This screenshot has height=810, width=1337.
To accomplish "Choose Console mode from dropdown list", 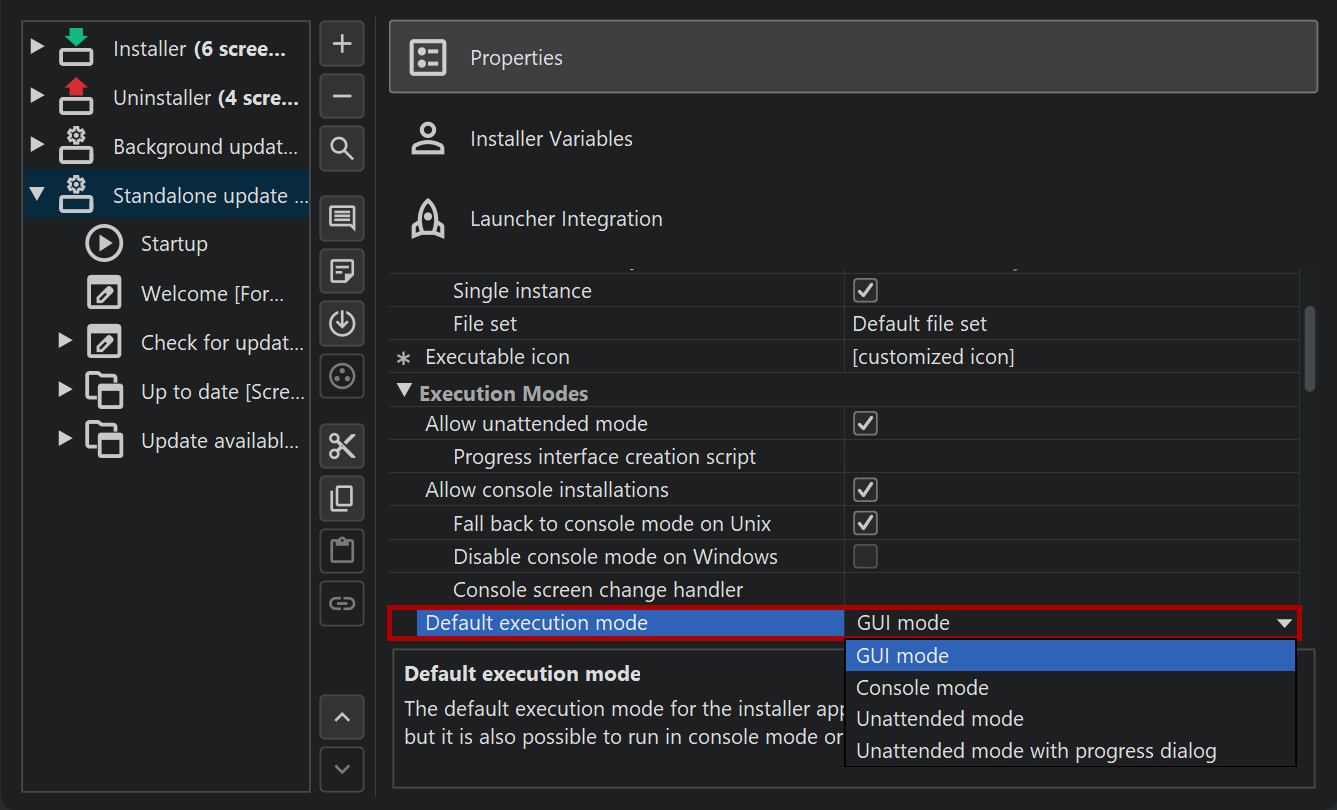I will [922, 688].
